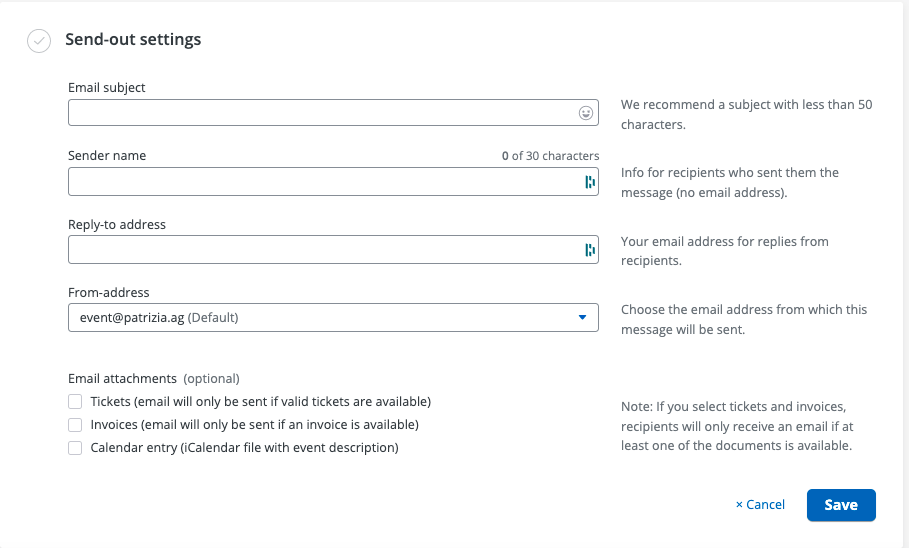
Task: Click the checkmark circle beside Send-out settings
Action: 39,41
